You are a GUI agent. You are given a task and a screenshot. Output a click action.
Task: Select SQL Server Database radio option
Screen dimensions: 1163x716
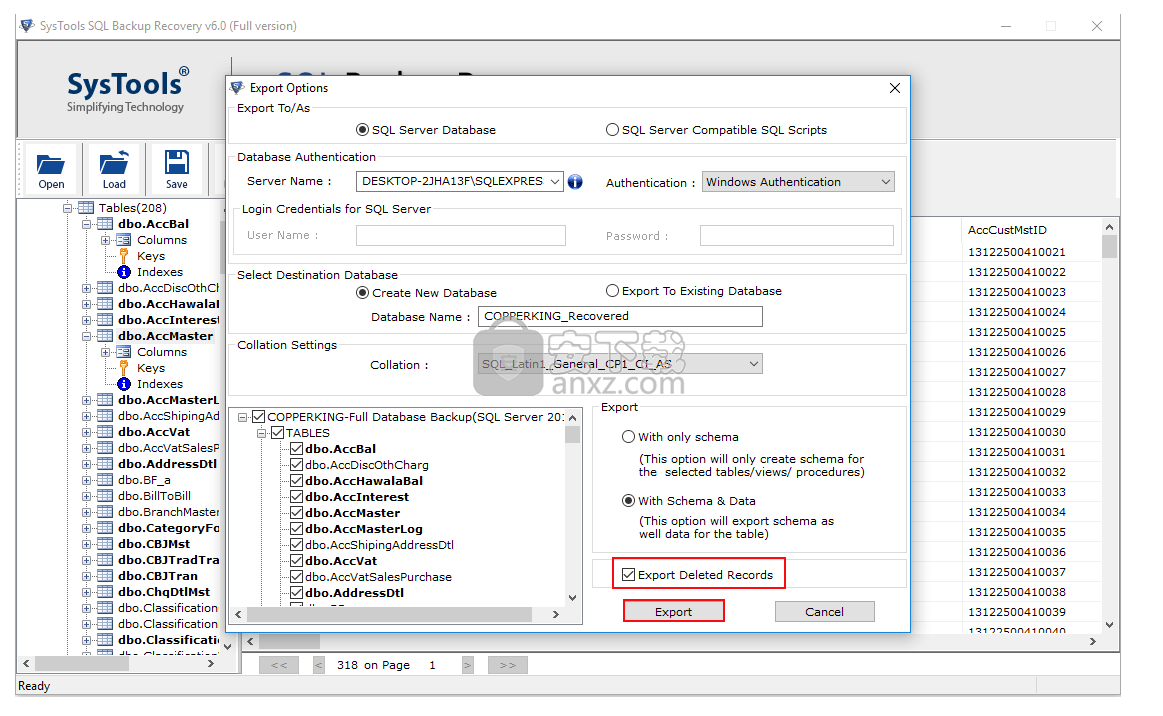pyautogui.click(x=362, y=130)
